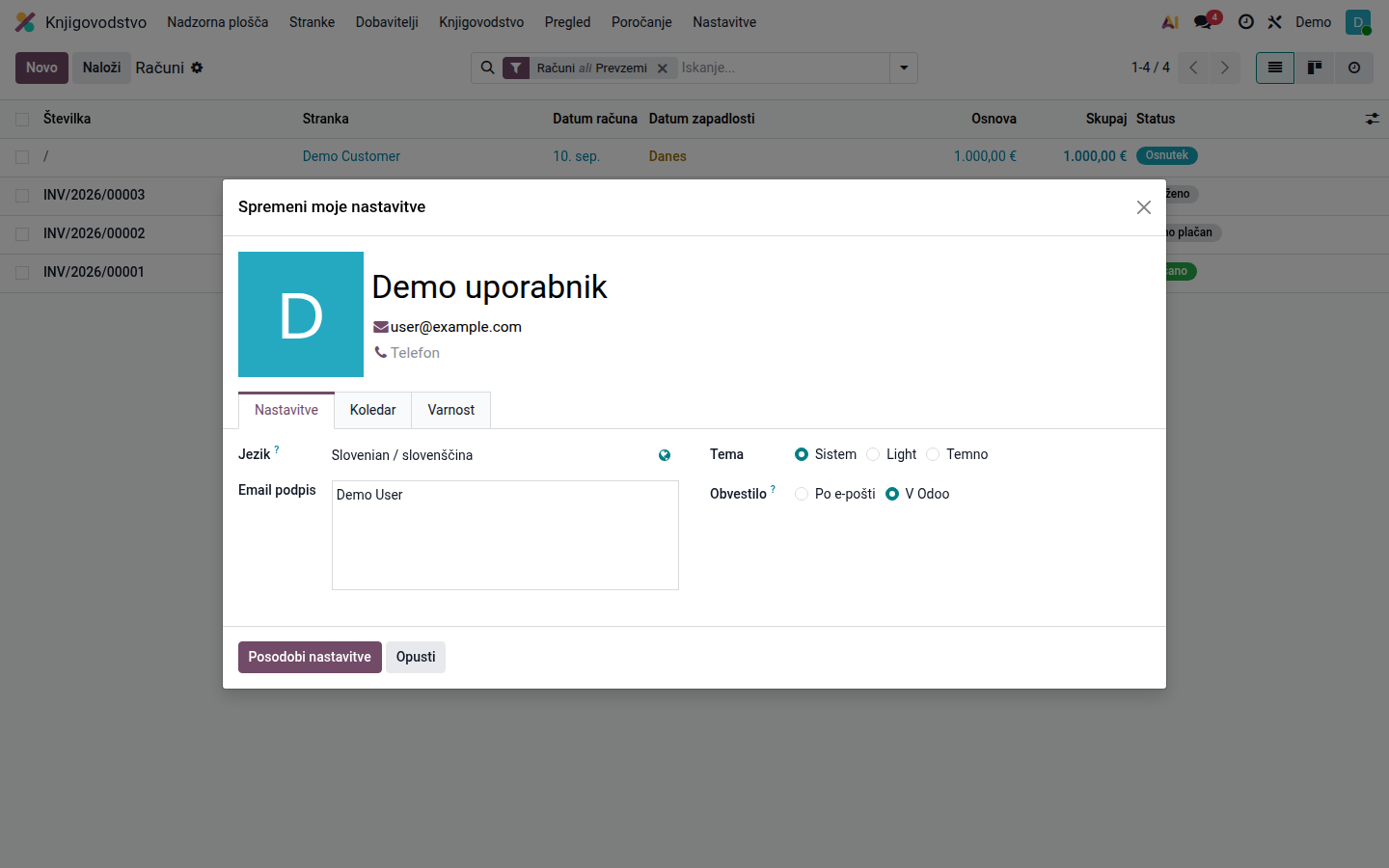Open the Nastavitve menu in top bar
The image size is (1389, 868).
pyautogui.click(x=724, y=22)
